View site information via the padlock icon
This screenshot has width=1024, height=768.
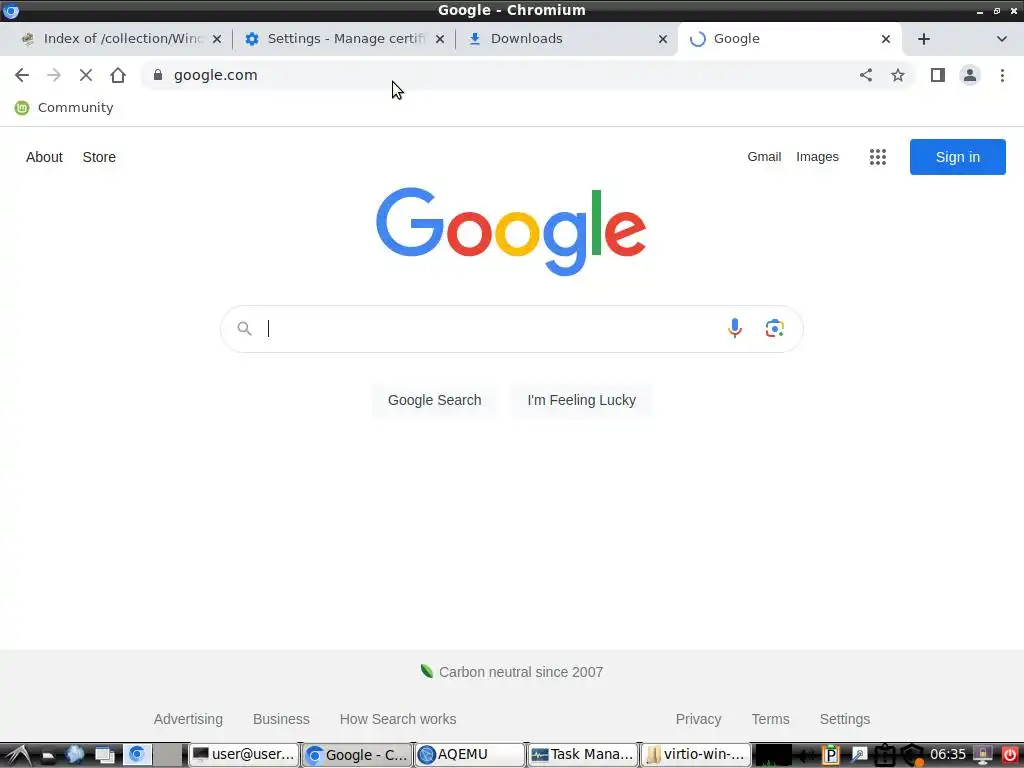point(157,75)
